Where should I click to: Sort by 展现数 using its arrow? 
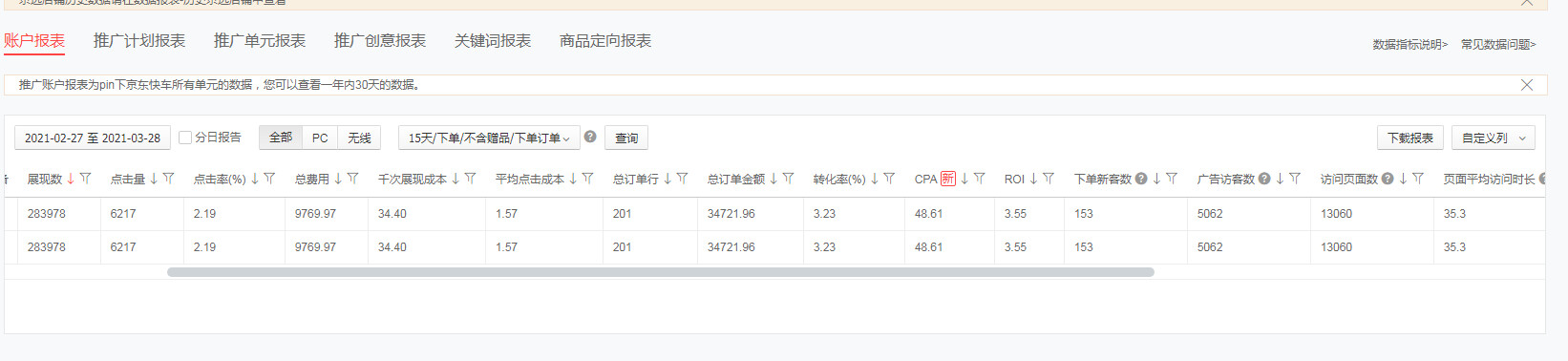71,179
